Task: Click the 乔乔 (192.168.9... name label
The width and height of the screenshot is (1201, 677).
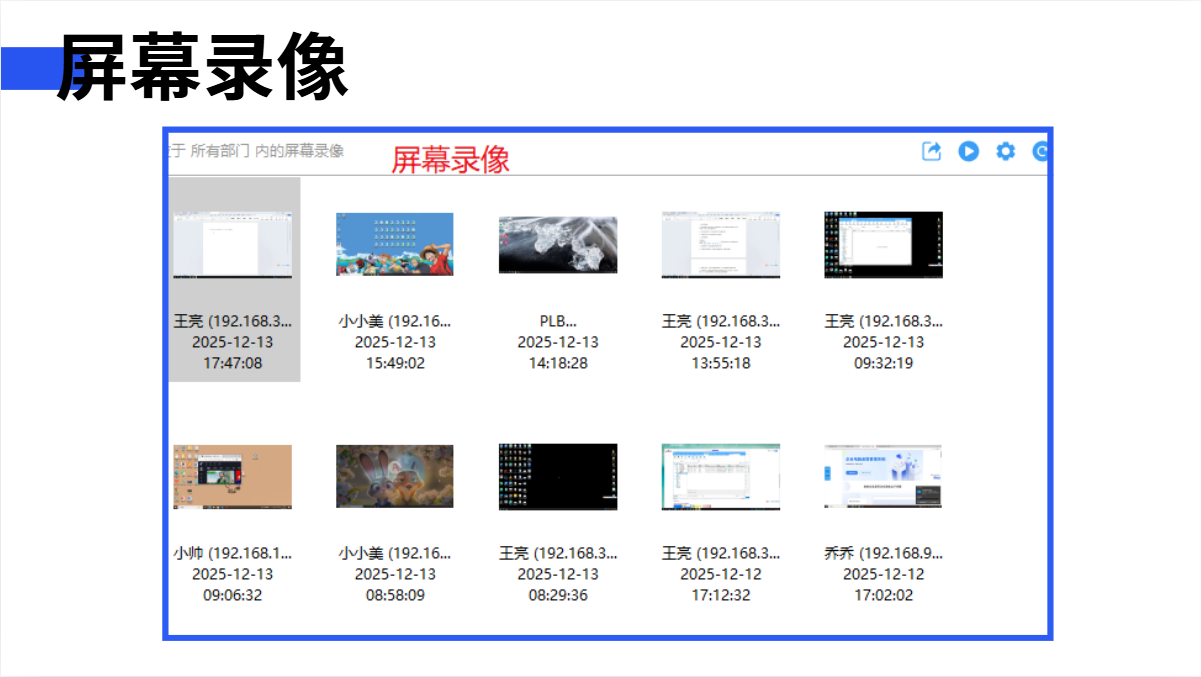Action: pos(883,553)
